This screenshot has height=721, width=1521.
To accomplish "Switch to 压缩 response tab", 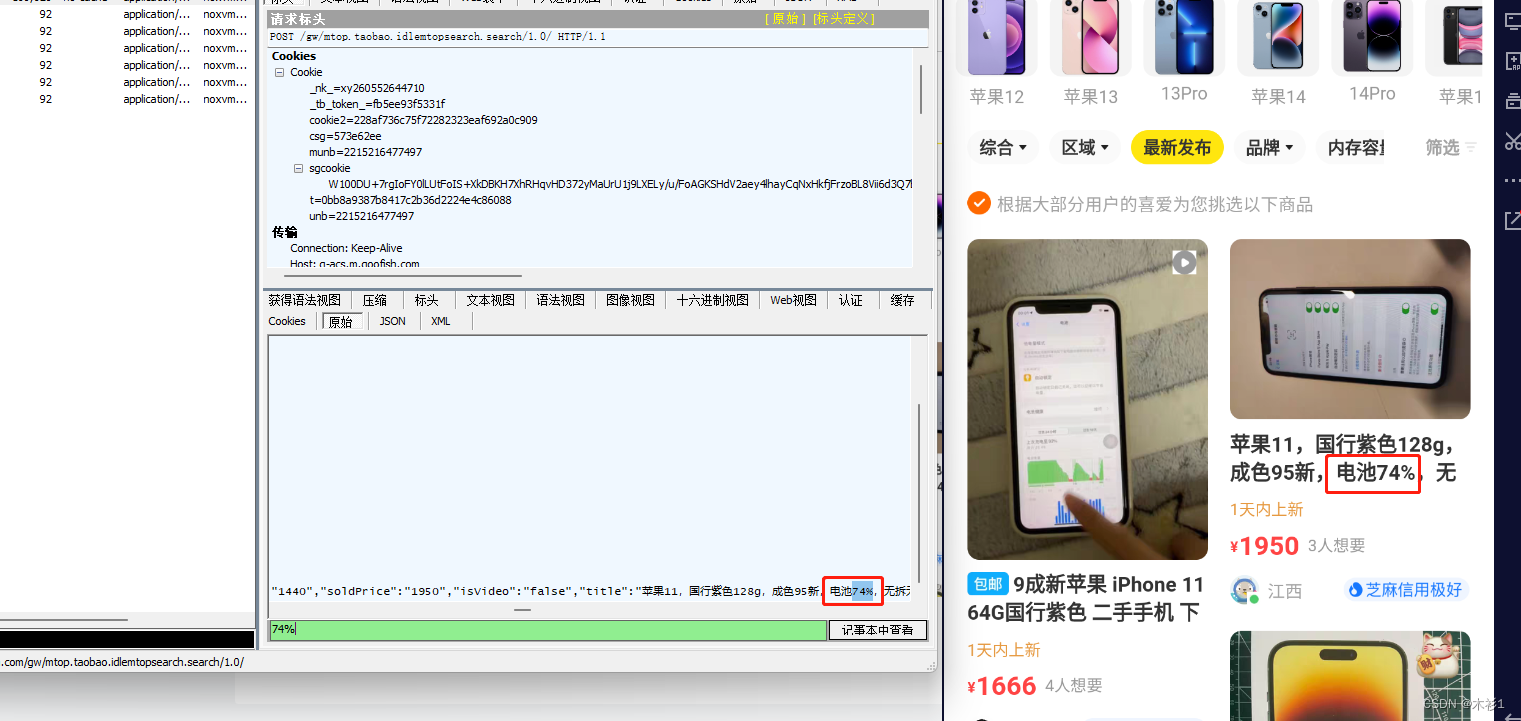I will [375, 300].
